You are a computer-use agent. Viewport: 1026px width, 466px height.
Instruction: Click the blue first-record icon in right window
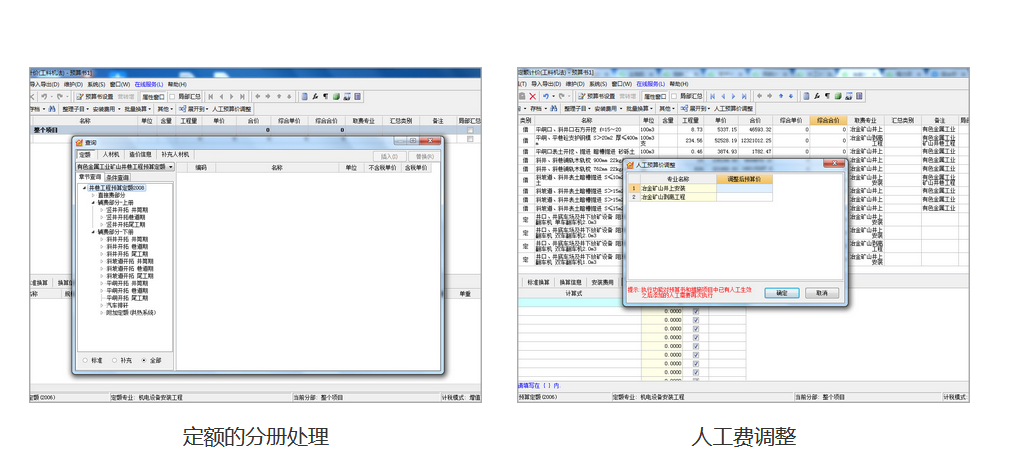coord(713,97)
